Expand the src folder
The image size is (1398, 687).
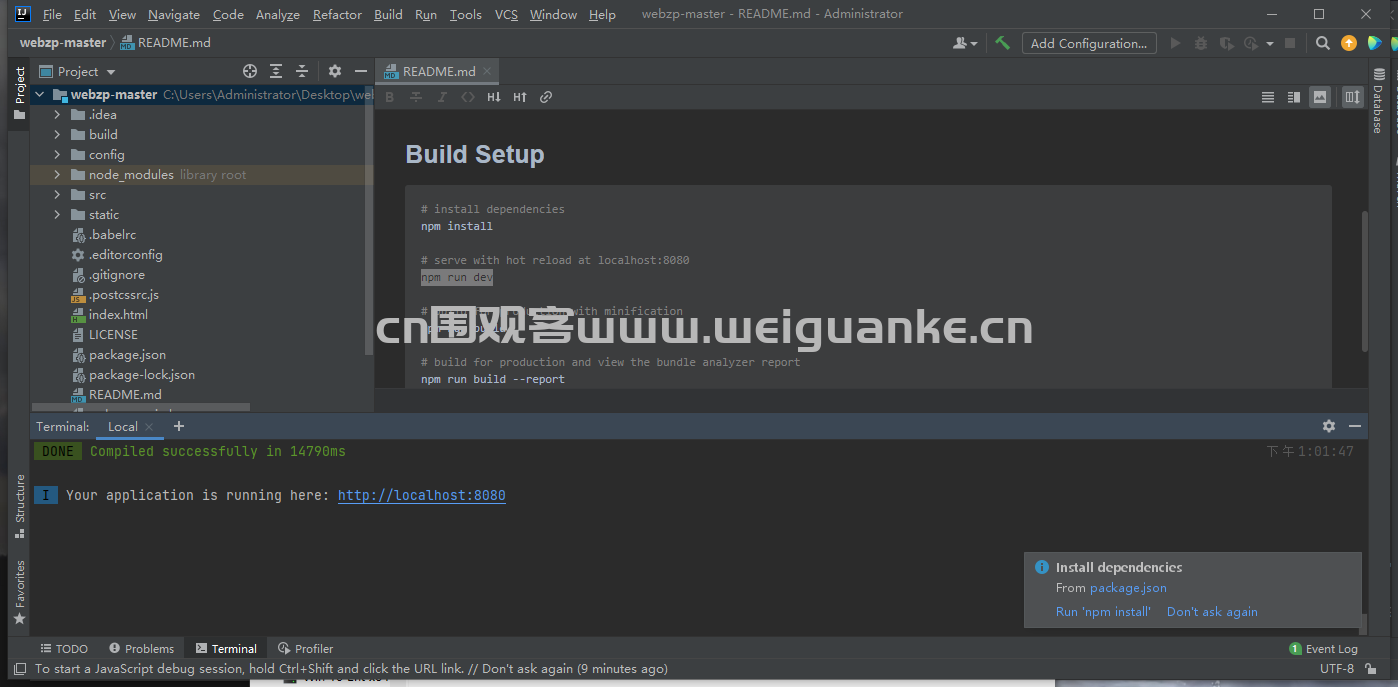tap(57, 194)
